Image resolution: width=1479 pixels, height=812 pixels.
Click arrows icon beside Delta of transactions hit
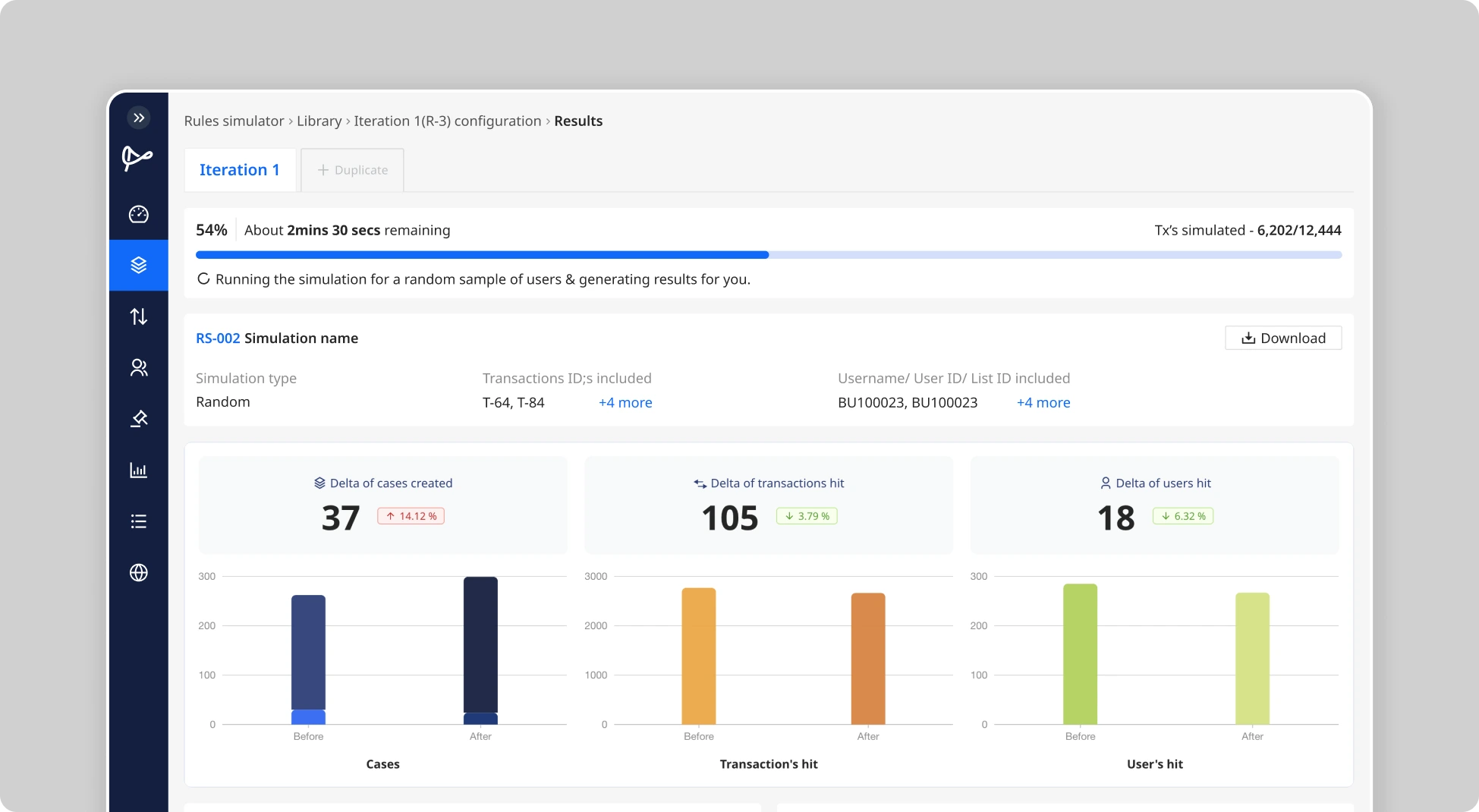point(700,483)
